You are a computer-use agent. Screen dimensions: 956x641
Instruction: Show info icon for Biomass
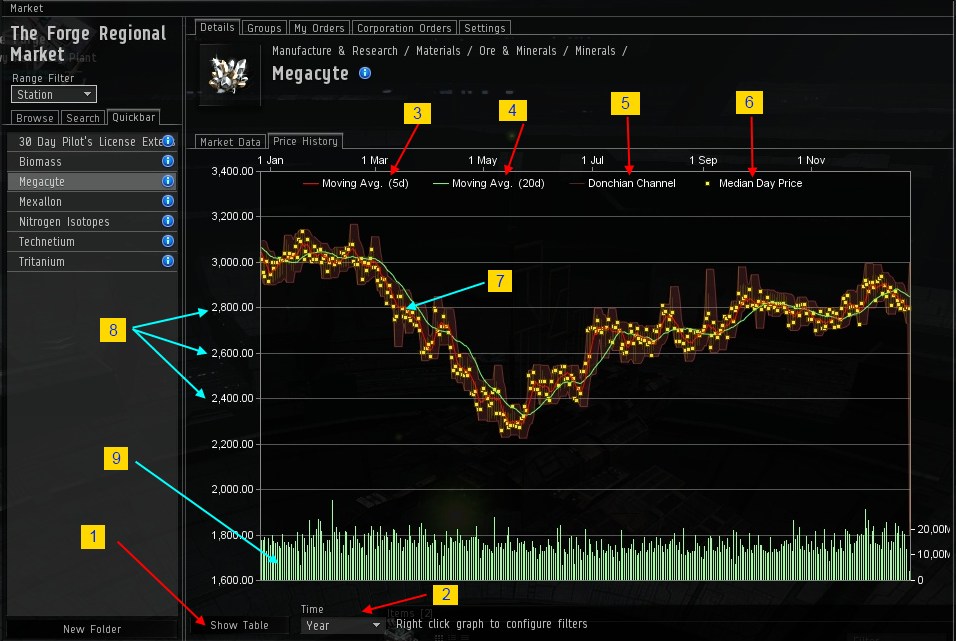[x=168, y=161]
